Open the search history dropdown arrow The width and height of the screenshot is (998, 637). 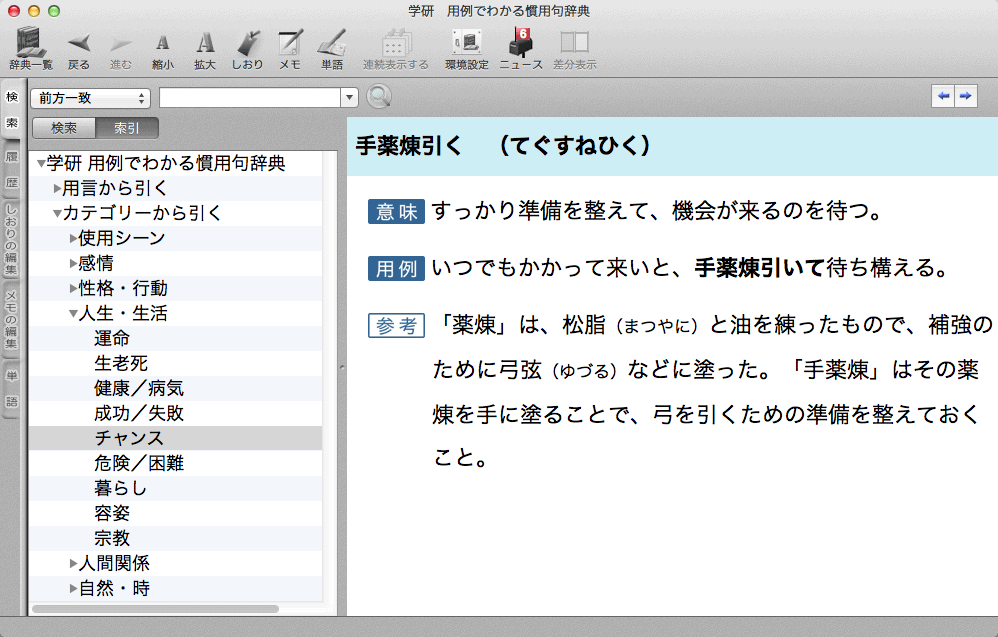coord(349,98)
